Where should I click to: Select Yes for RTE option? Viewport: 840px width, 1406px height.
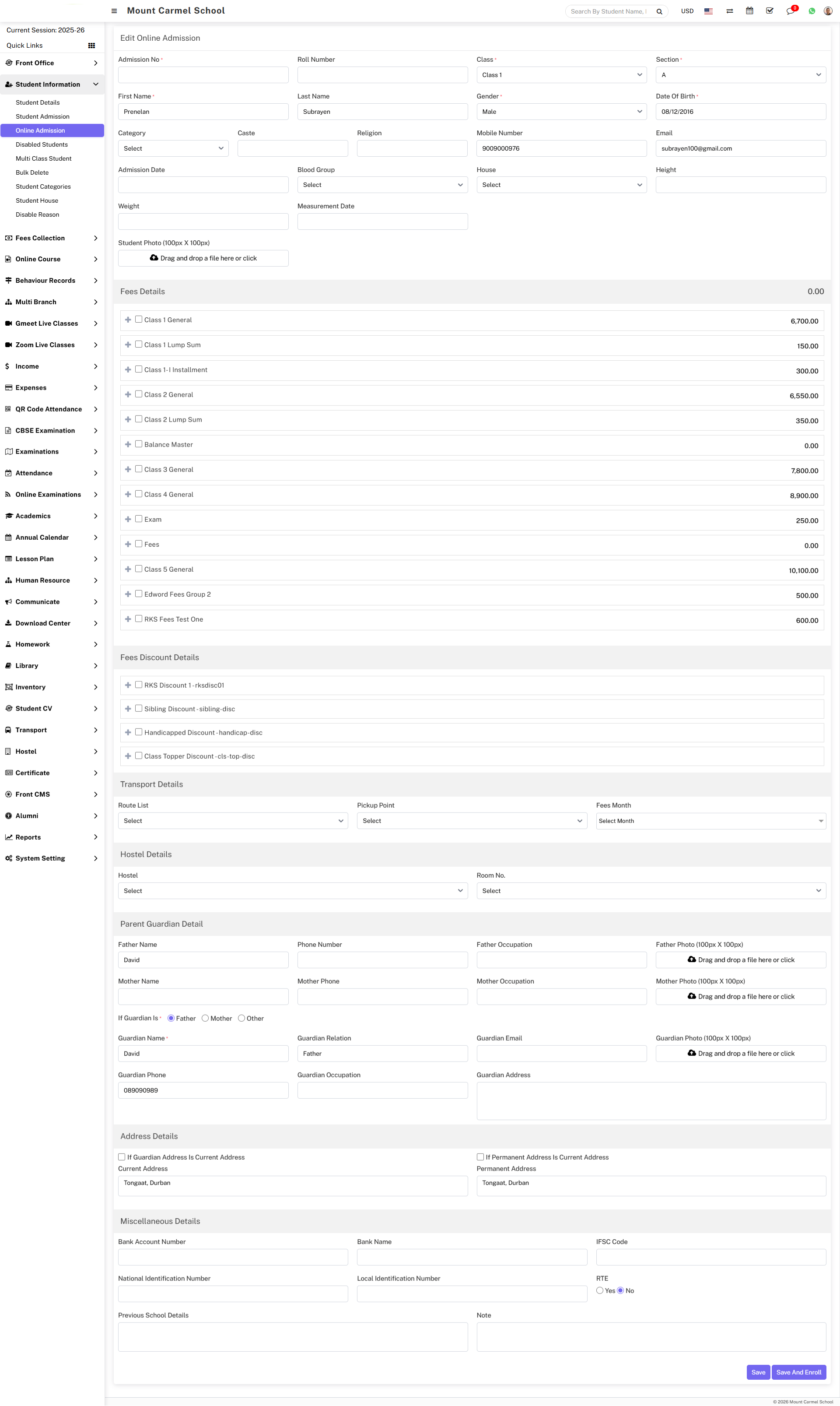599,1290
